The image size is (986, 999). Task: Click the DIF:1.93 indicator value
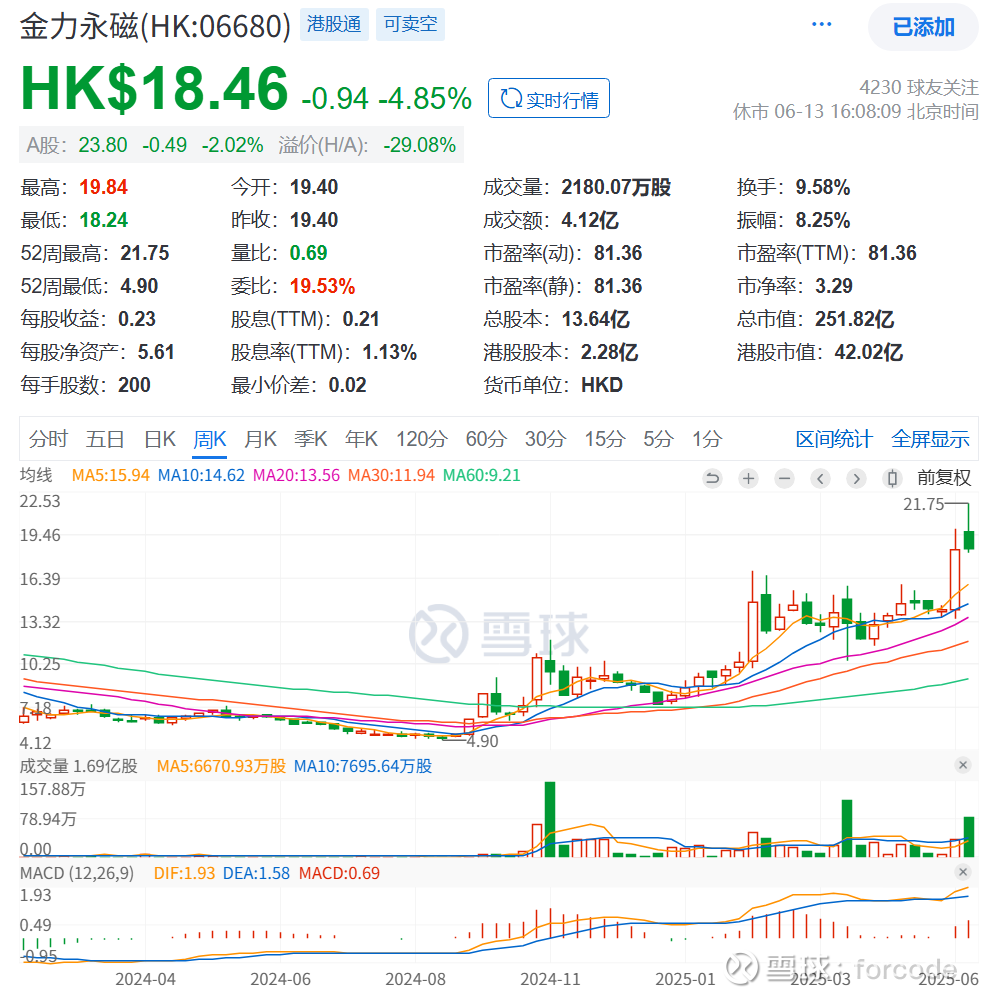click(x=184, y=873)
